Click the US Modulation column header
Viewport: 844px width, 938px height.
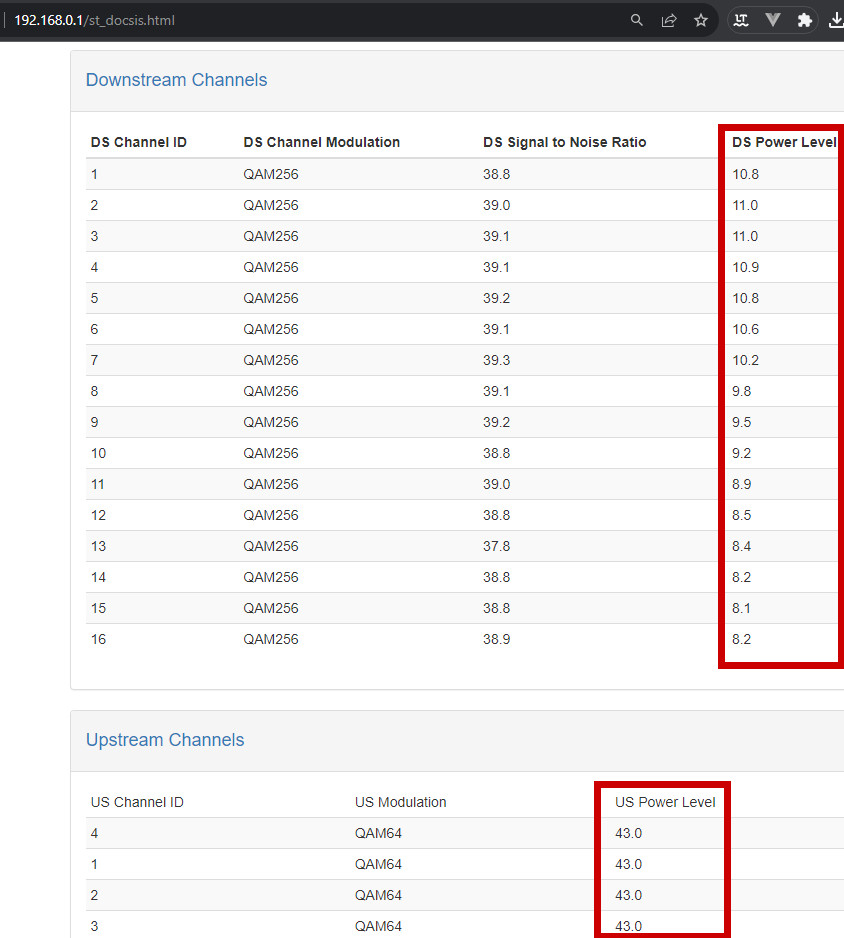pyautogui.click(x=400, y=802)
